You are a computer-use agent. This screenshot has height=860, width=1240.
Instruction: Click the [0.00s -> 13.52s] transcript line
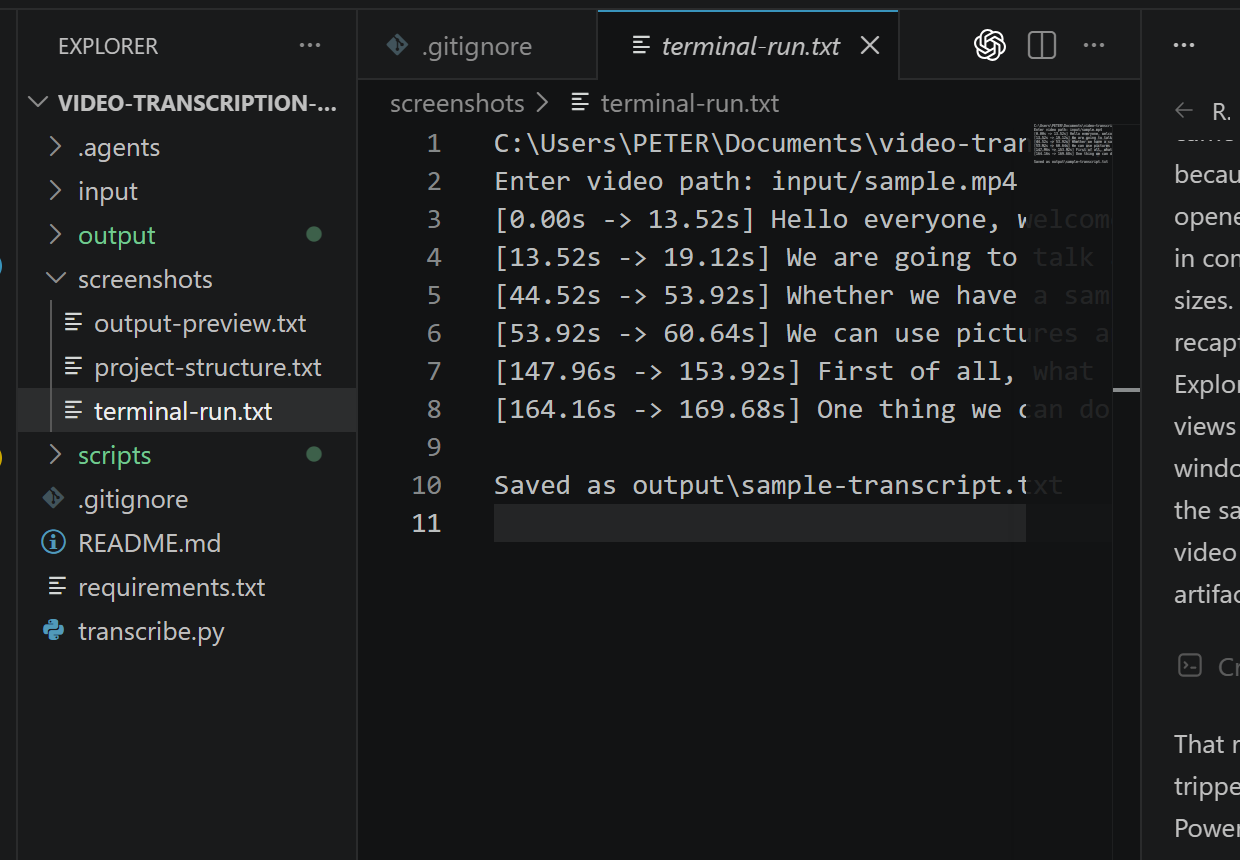click(802, 219)
